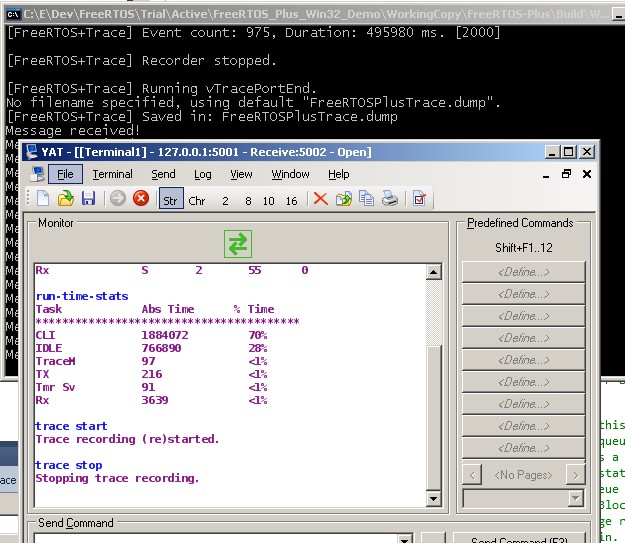Open a terminal file via folder icon
This screenshot has width=625, height=543.
65,199
